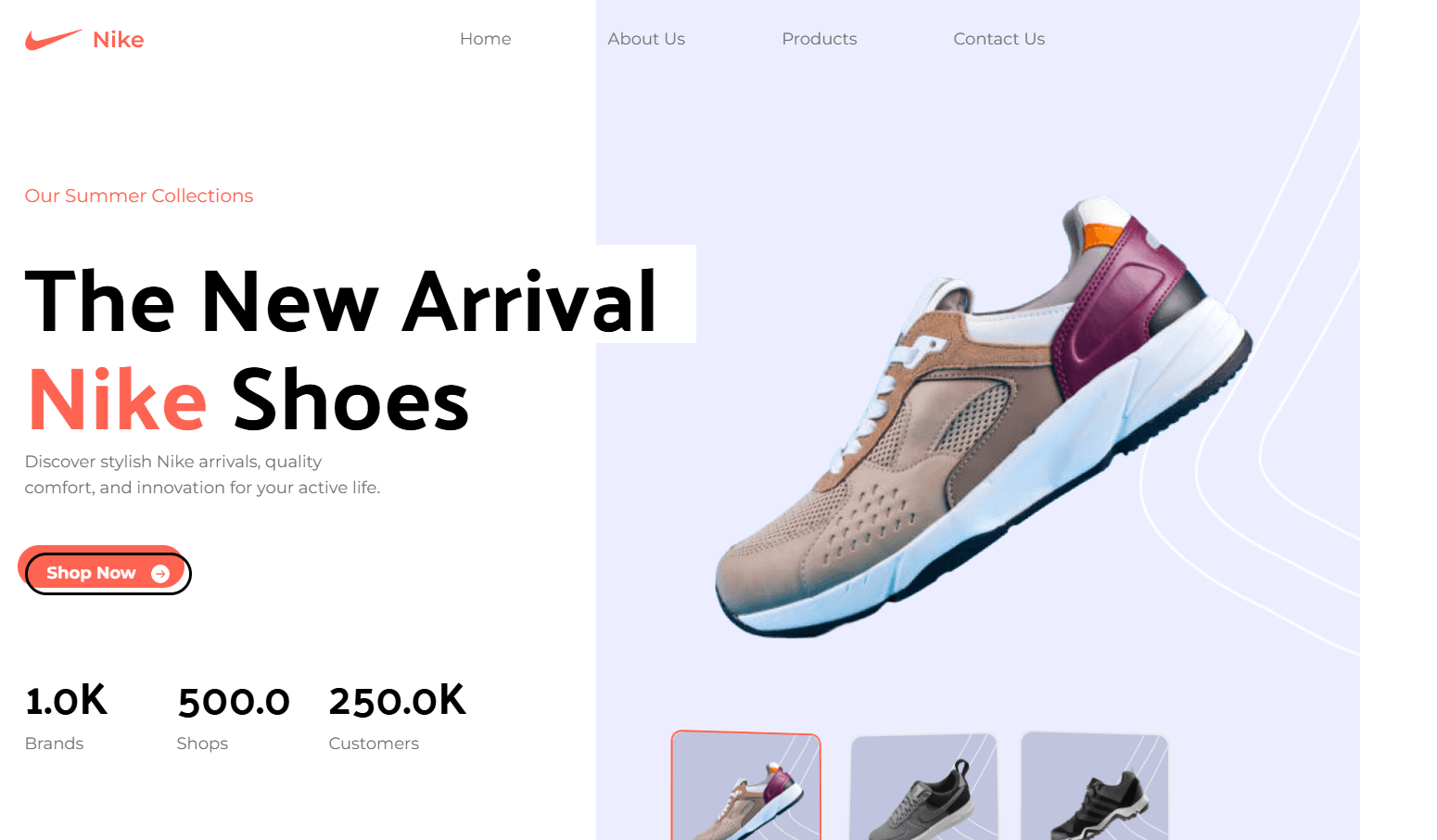
Task: Click the 250.0K Customers statistic
Action: click(x=398, y=718)
